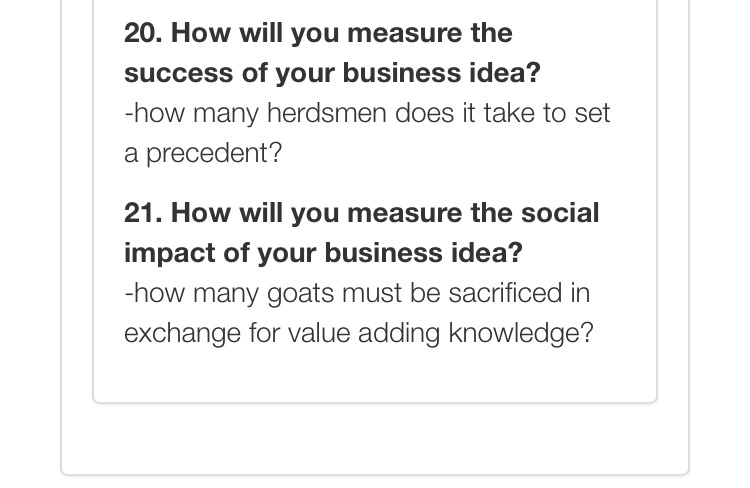Click the answer about herdsmen setting a precedent
This screenshot has height=488, width=750.
(366, 133)
